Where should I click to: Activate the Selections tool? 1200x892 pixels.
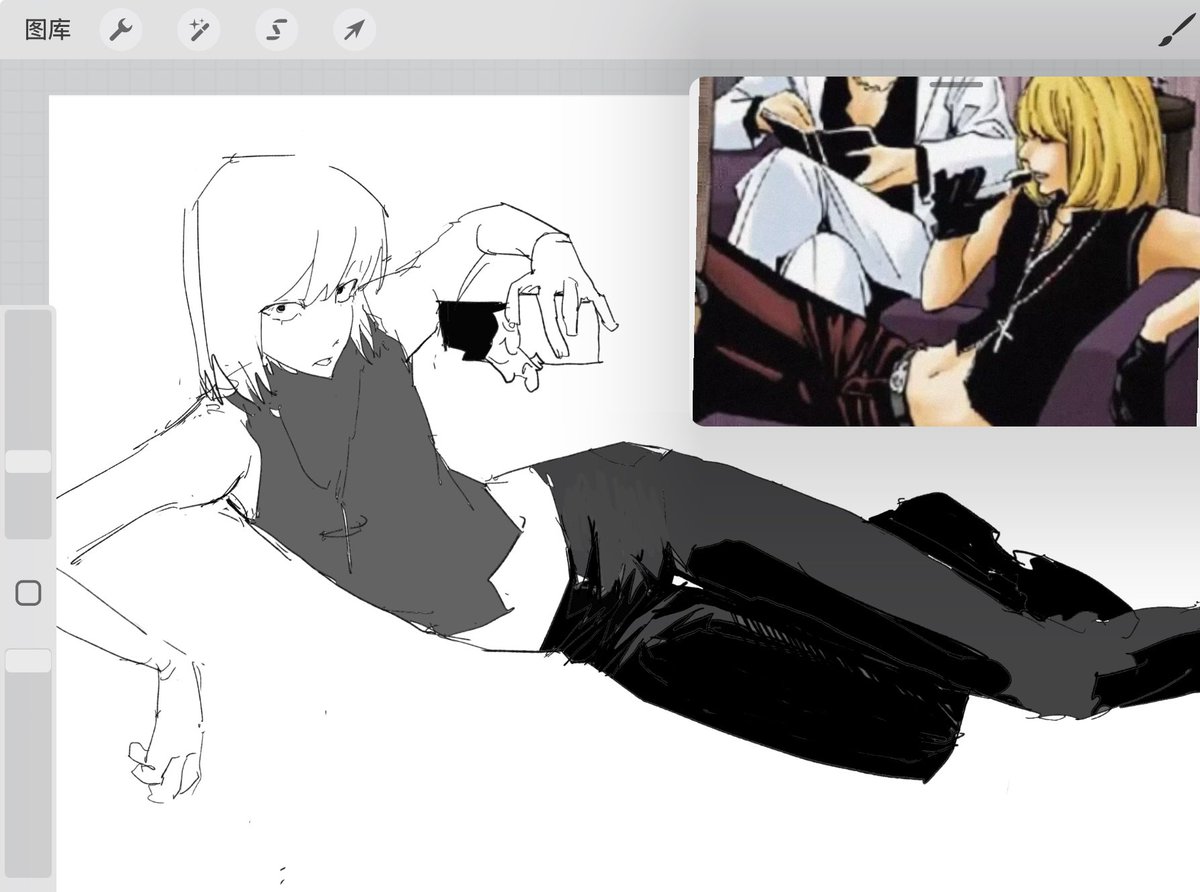click(274, 30)
